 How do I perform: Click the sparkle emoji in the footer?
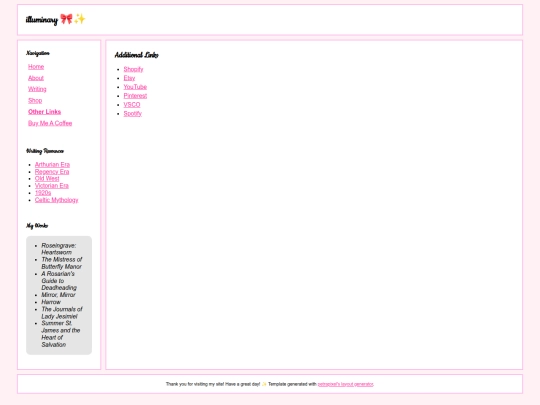[x=264, y=384]
